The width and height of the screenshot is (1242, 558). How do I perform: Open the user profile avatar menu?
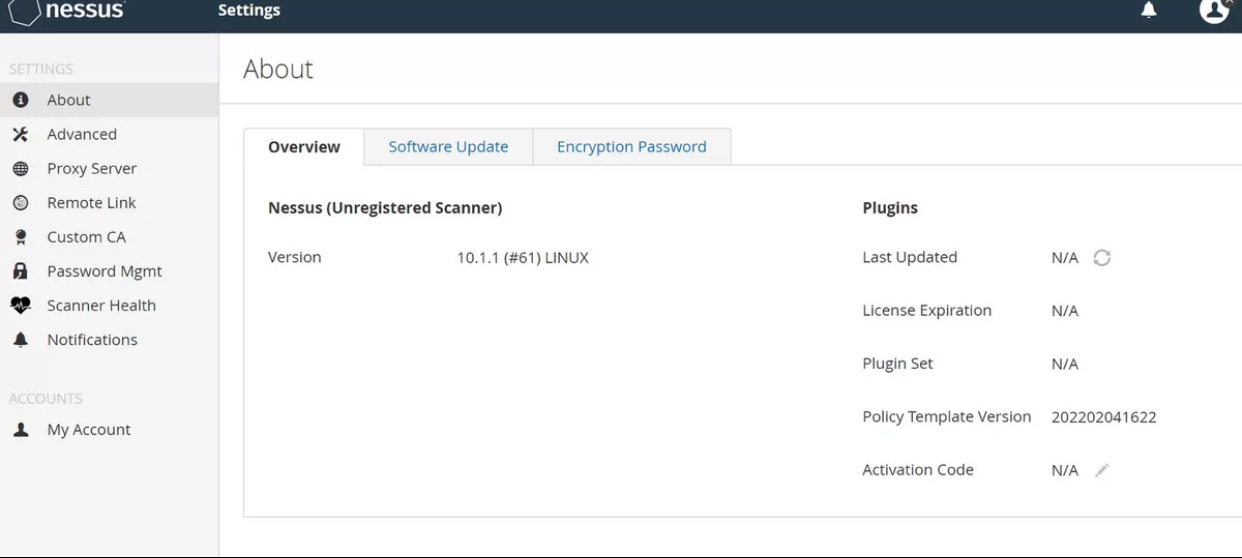1214,10
